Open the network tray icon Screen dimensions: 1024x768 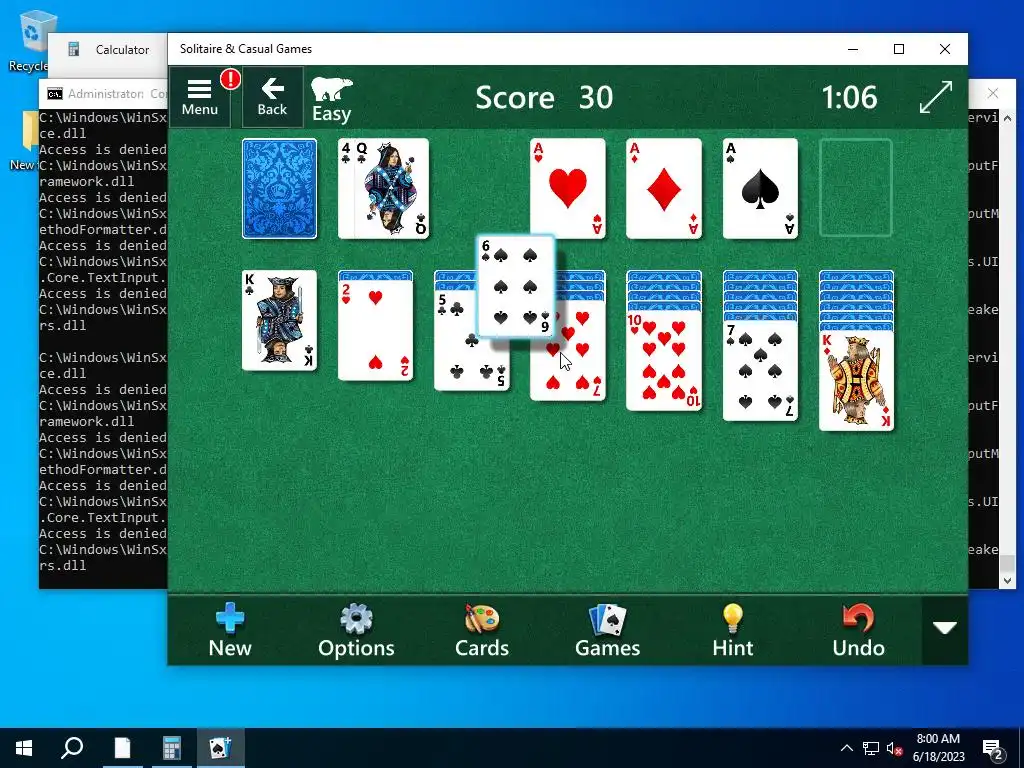coord(871,748)
